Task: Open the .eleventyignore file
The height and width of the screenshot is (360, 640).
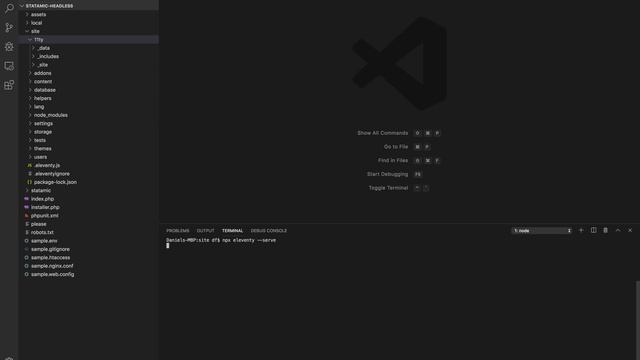Action: pyautogui.click(x=89, y=173)
